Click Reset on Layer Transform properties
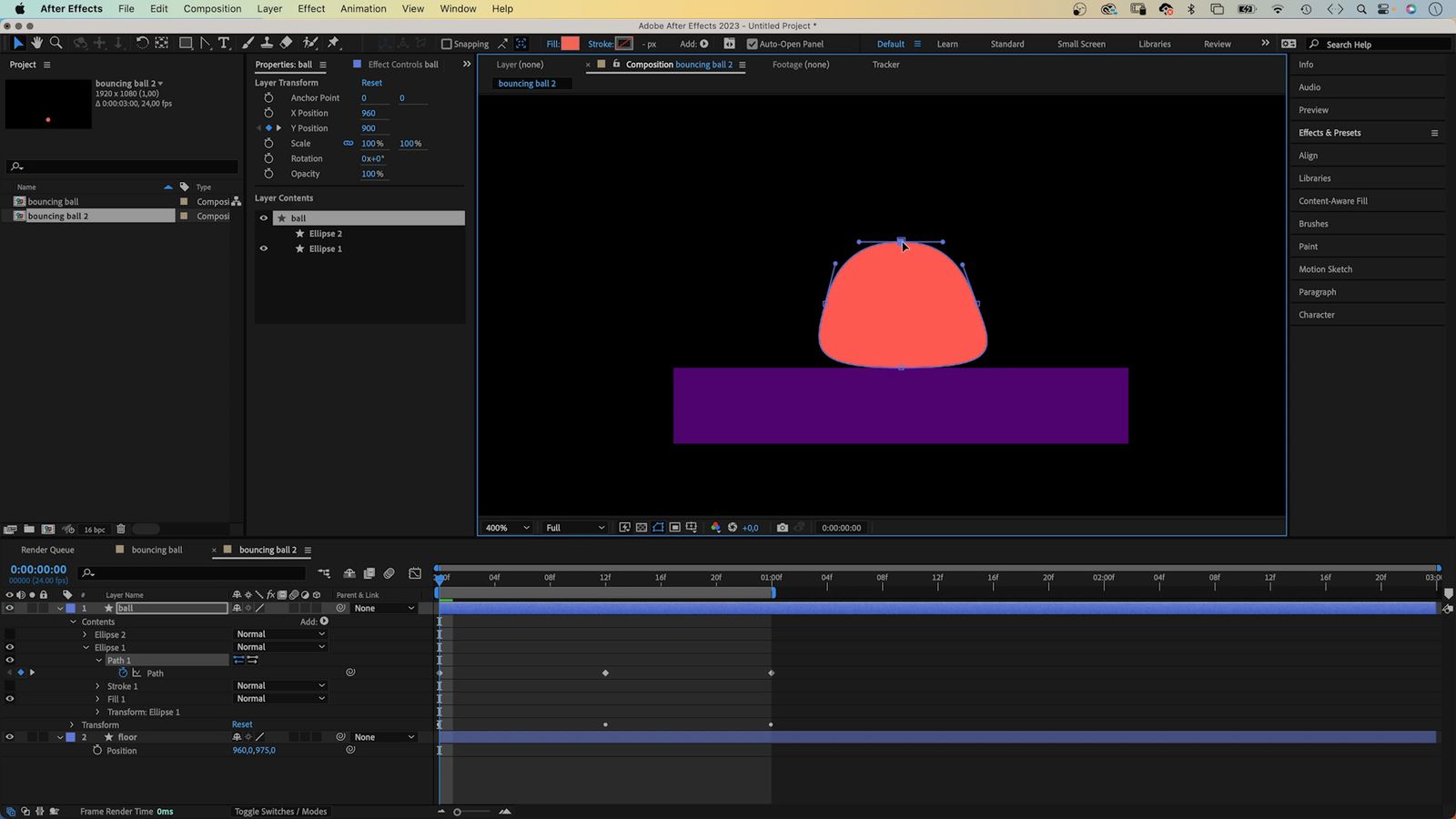 pyautogui.click(x=371, y=82)
